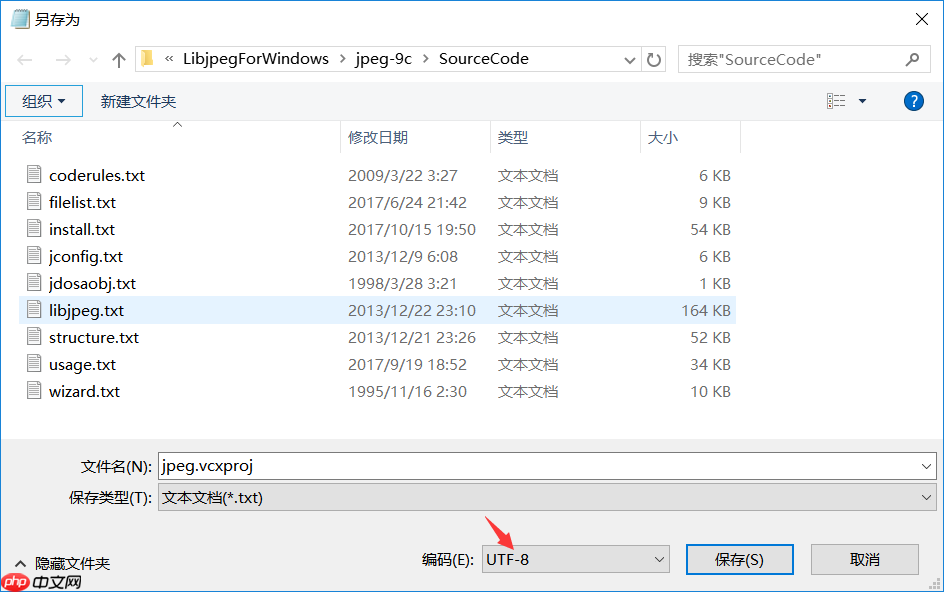Screen dimensions: 944x592
Task: Expand the address bar locations chevron
Action: pos(630,59)
